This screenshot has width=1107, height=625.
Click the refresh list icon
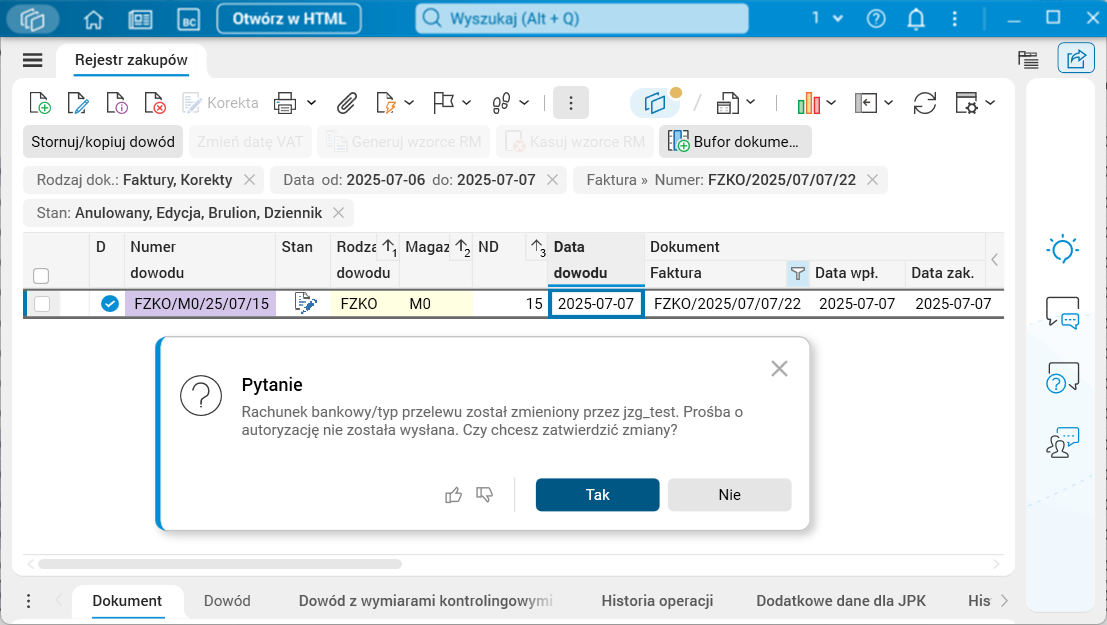pos(924,103)
